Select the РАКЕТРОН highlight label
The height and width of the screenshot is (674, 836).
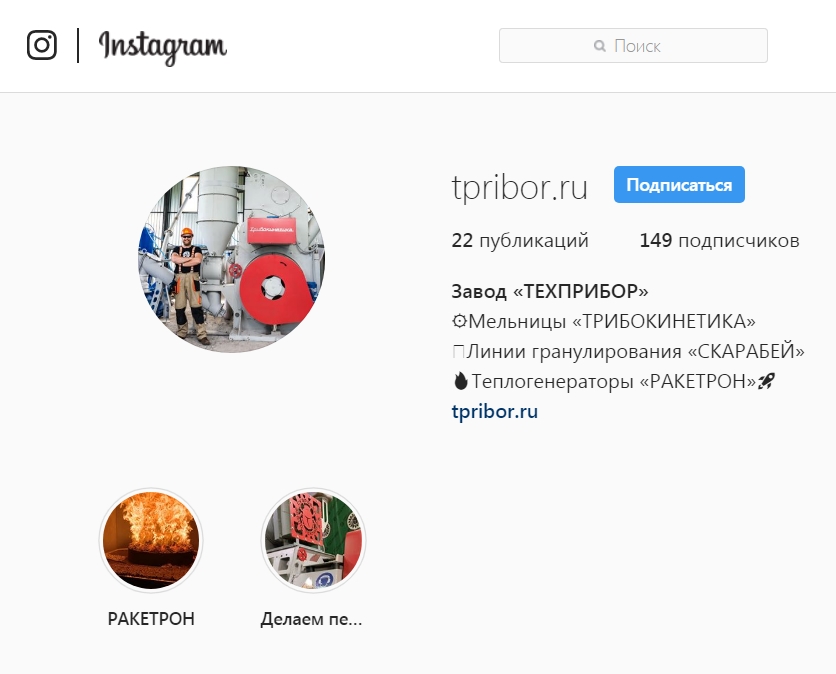[151, 619]
